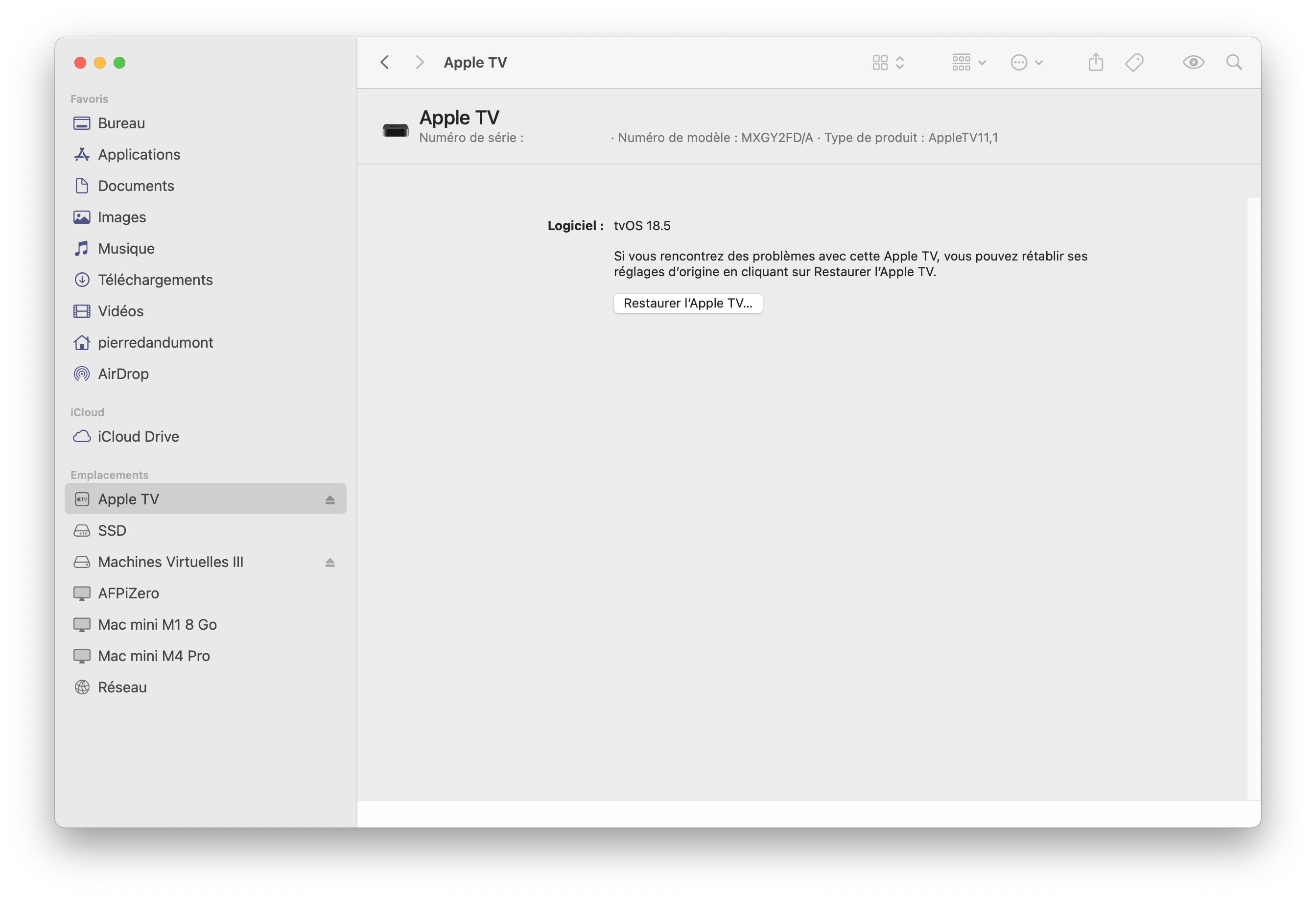Open Téléchargements in the sidebar
The image size is (1316, 900).
click(x=206, y=280)
